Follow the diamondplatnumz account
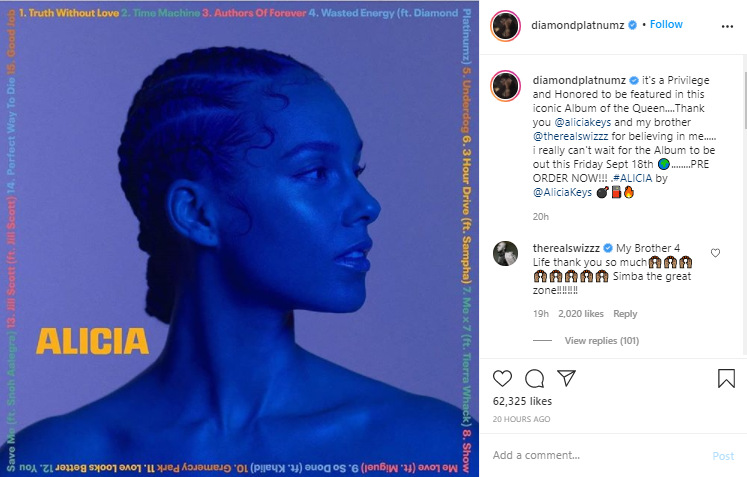The image size is (747, 477). point(666,24)
